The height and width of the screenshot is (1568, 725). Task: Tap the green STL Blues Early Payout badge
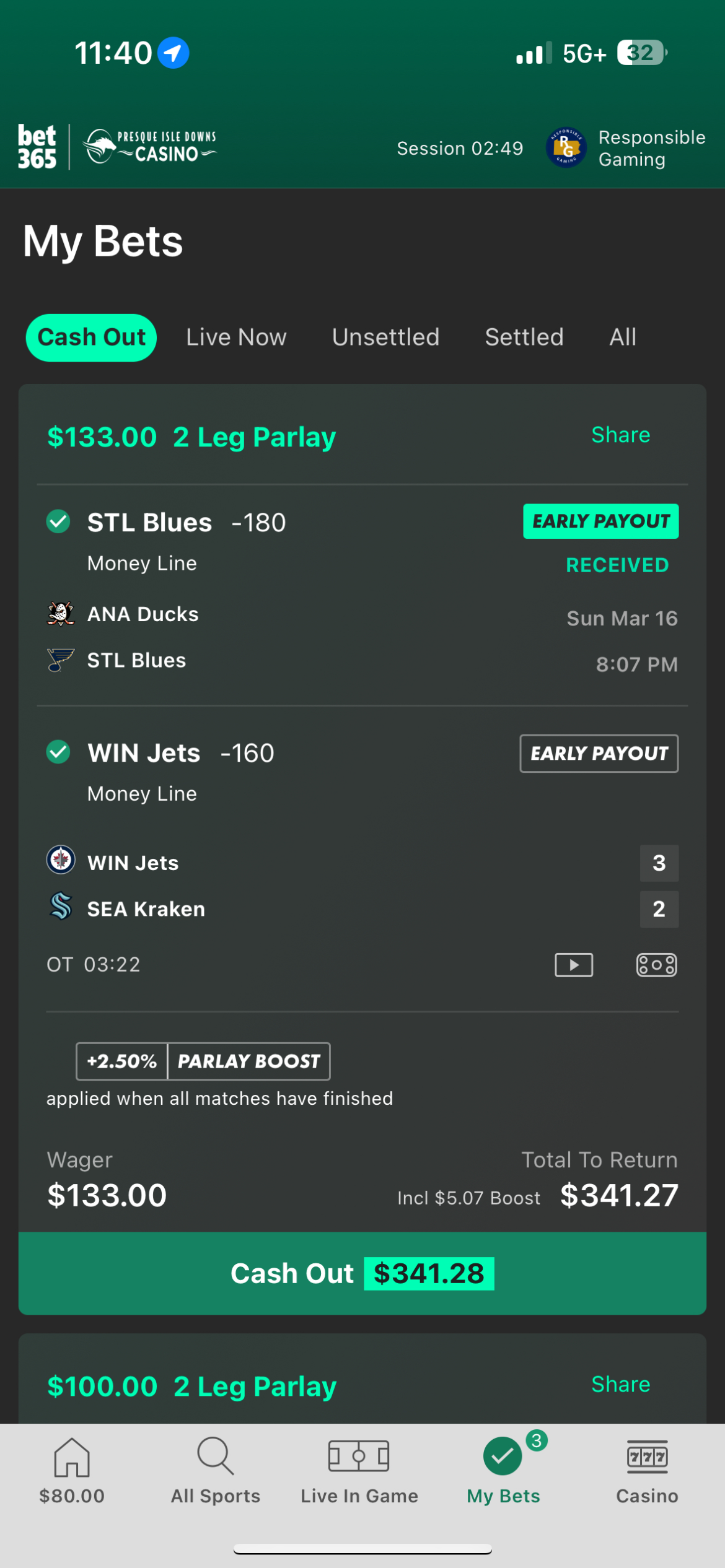pos(600,521)
